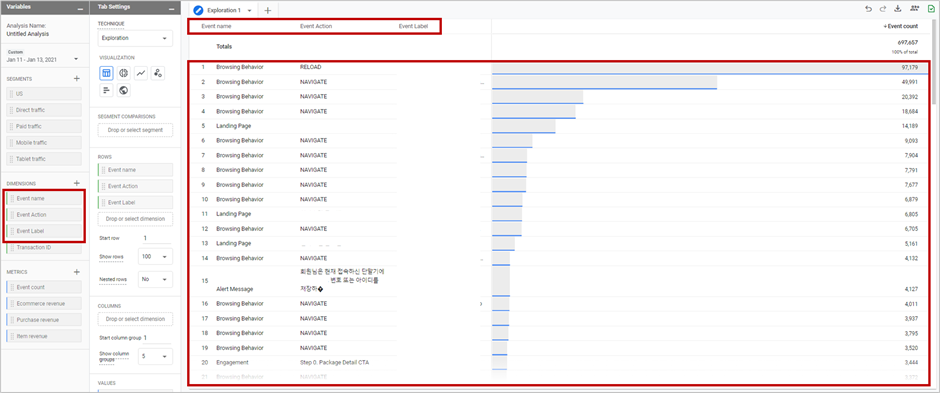Viewport: 940px width, 393px height.
Task: Select the Line chart visualization icon
Action: 141,73
